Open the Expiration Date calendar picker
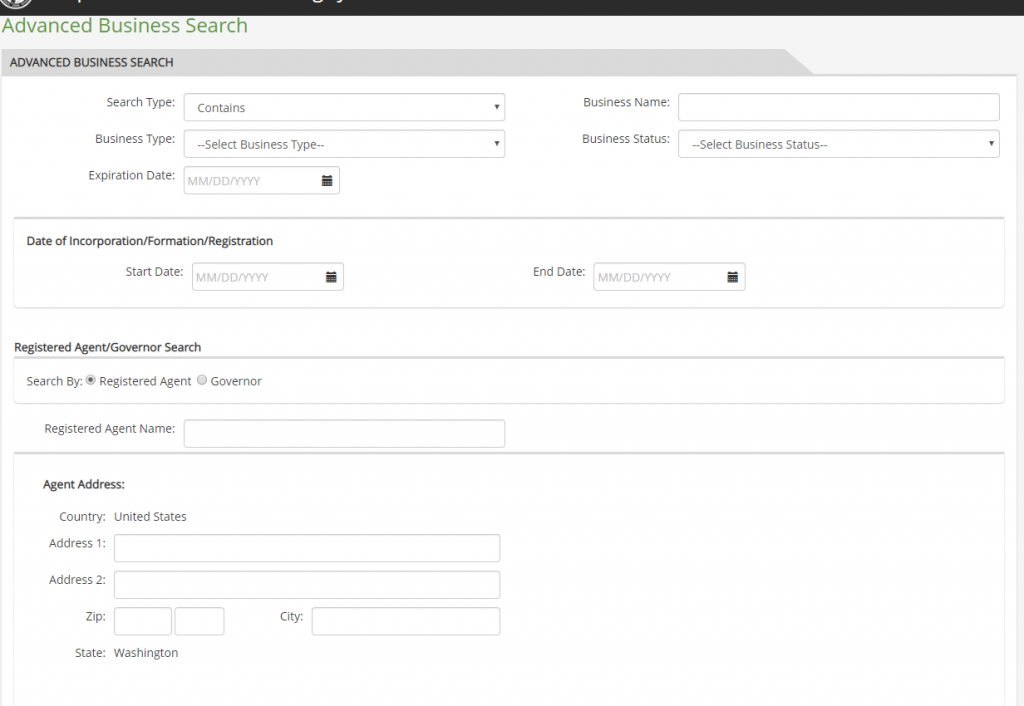Image resolution: width=1024 pixels, height=706 pixels. click(x=327, y=181)
